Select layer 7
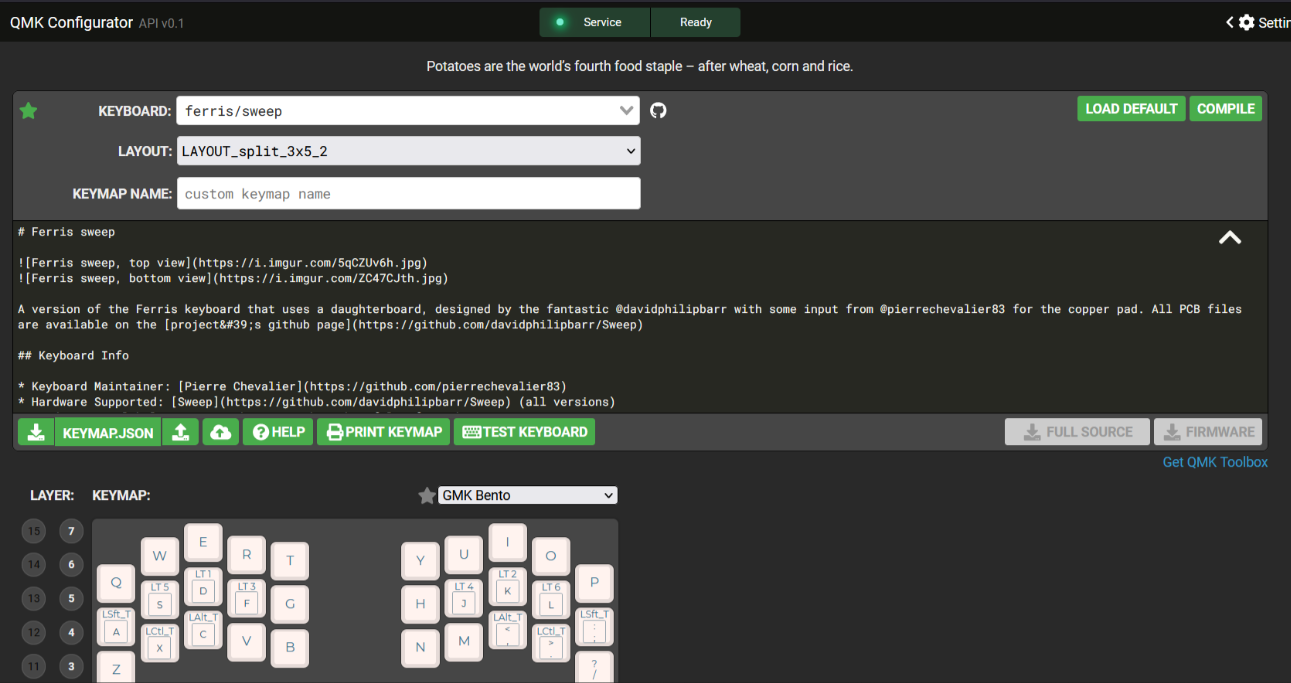This screenshot has width=1291, height=683. 70,531
